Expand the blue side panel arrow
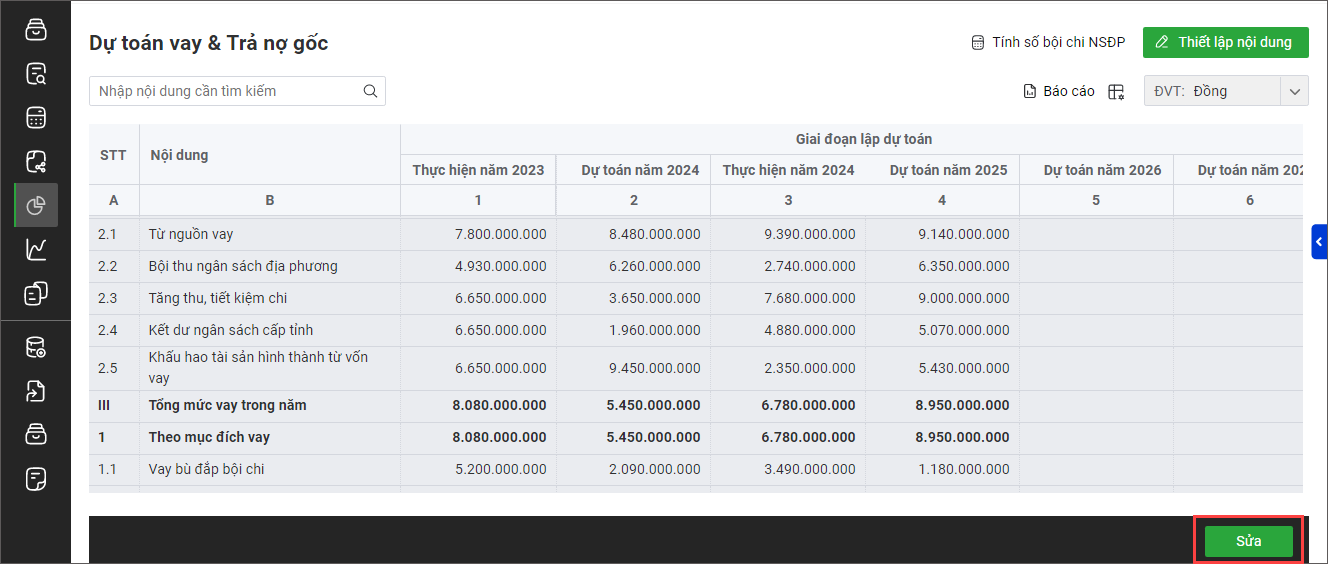1328x564 pixels. coord(1319,242)
